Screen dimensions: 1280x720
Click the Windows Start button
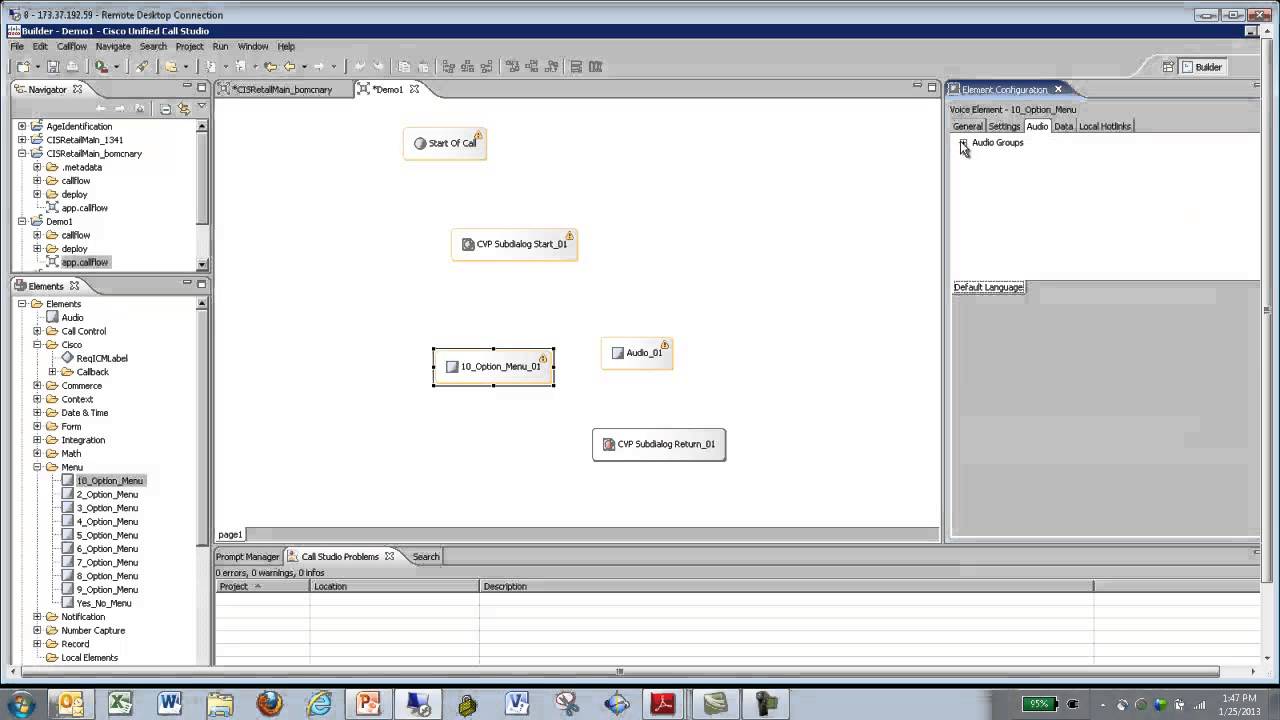pos(21,704)
